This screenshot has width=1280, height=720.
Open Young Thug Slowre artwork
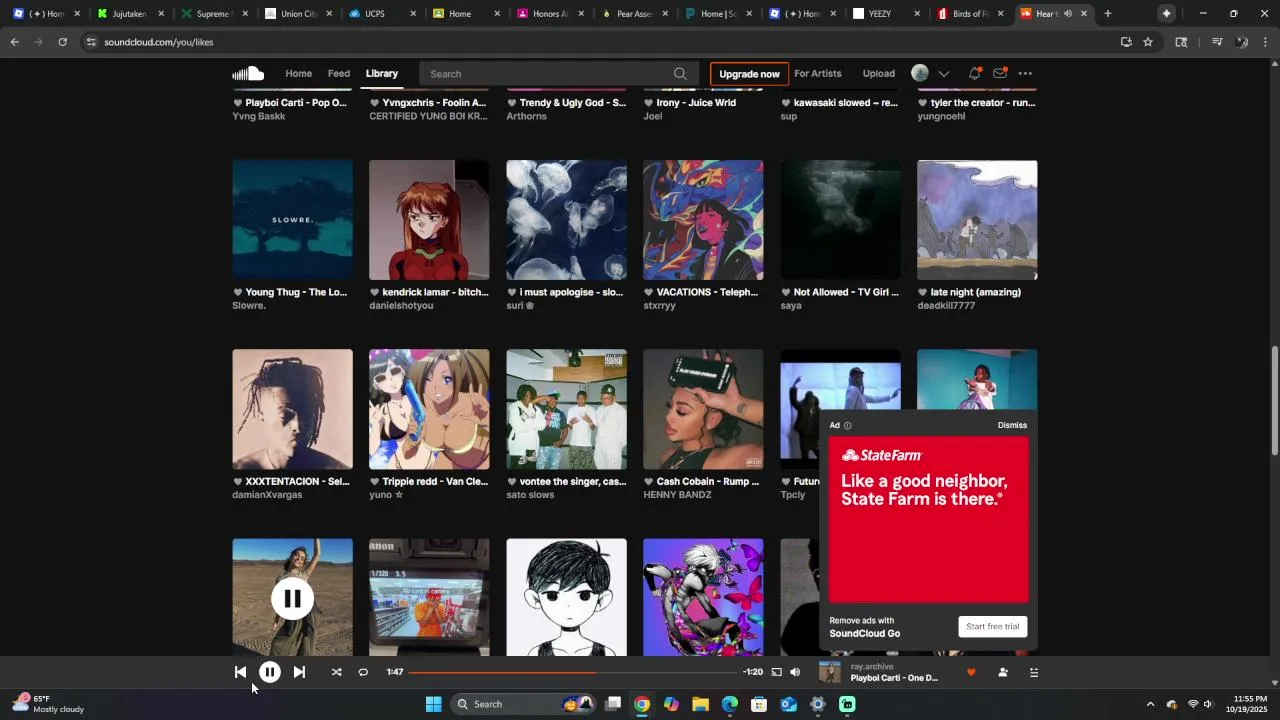coord(292,220)
